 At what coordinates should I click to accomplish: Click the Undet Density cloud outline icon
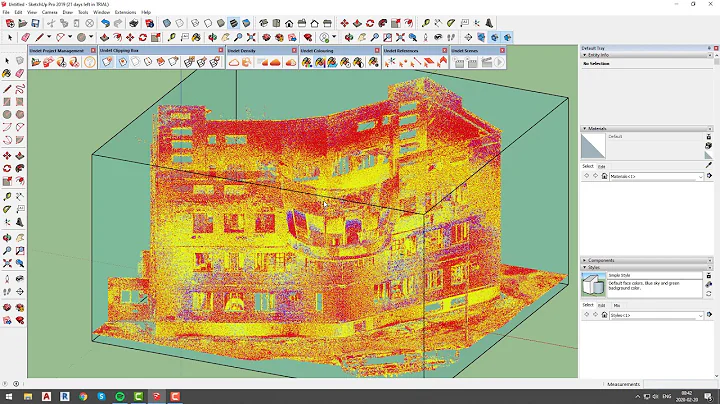pos(234,62)
